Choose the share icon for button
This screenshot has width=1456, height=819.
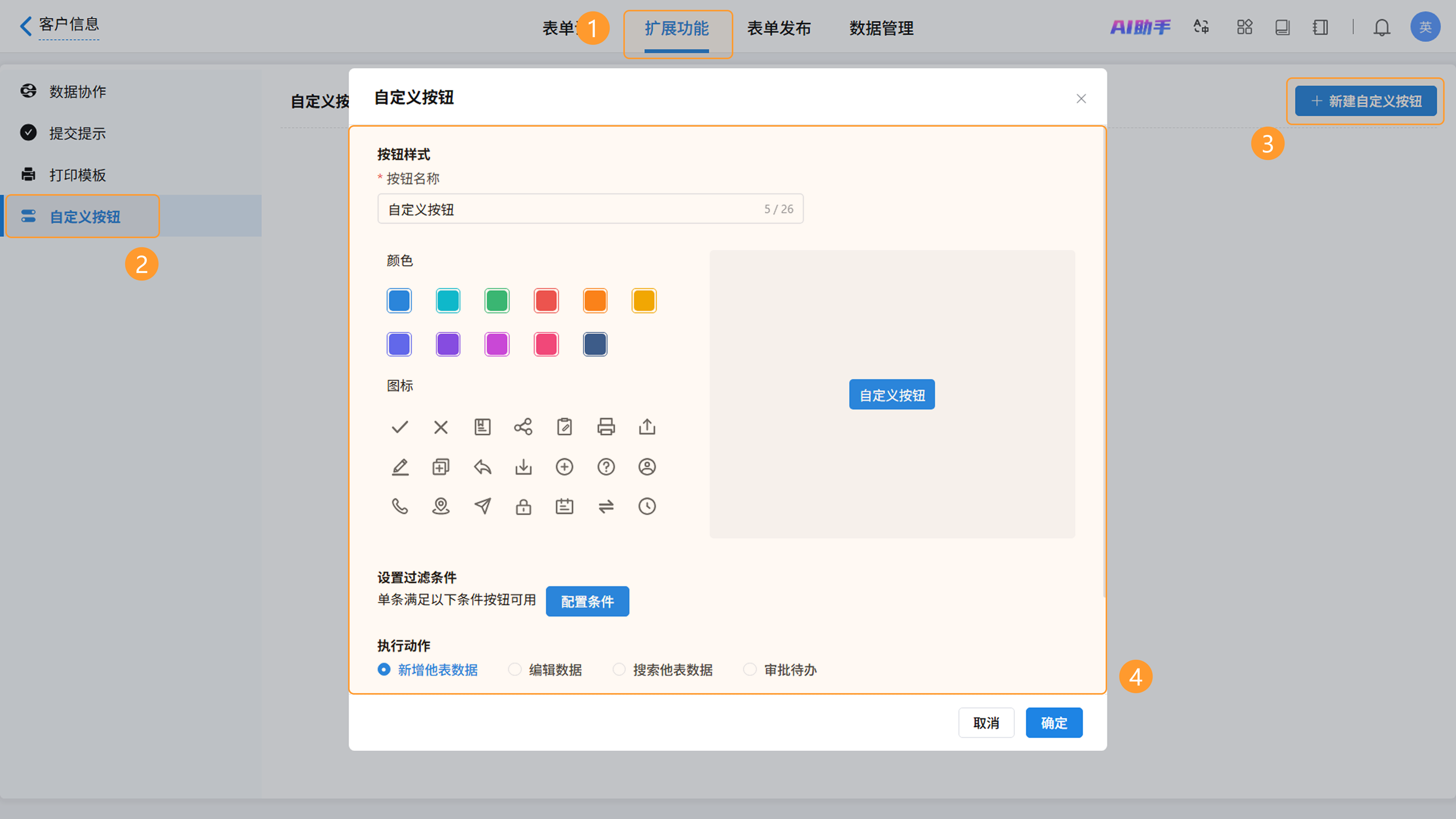click(x=523, y=427)
